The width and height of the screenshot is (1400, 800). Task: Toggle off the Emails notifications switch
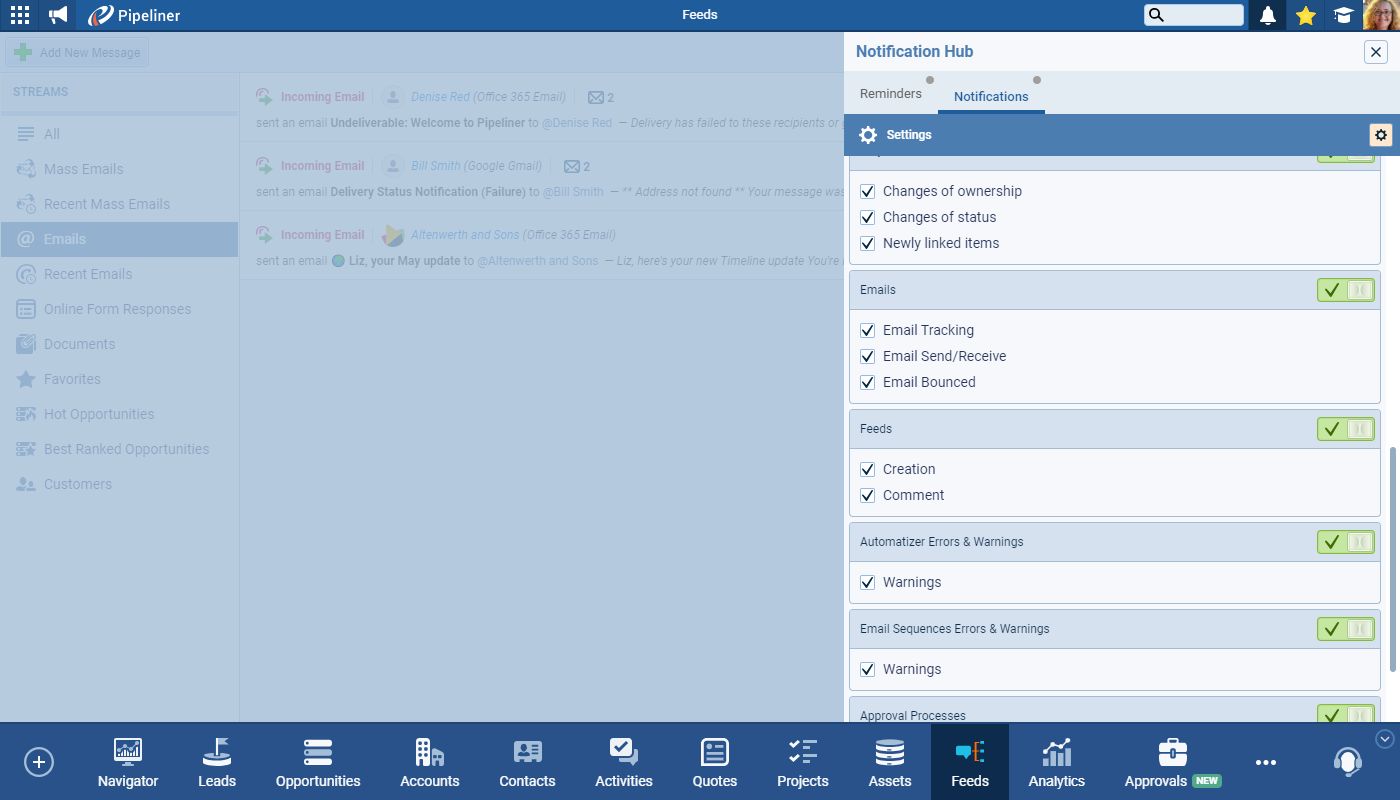(1346, 290)
